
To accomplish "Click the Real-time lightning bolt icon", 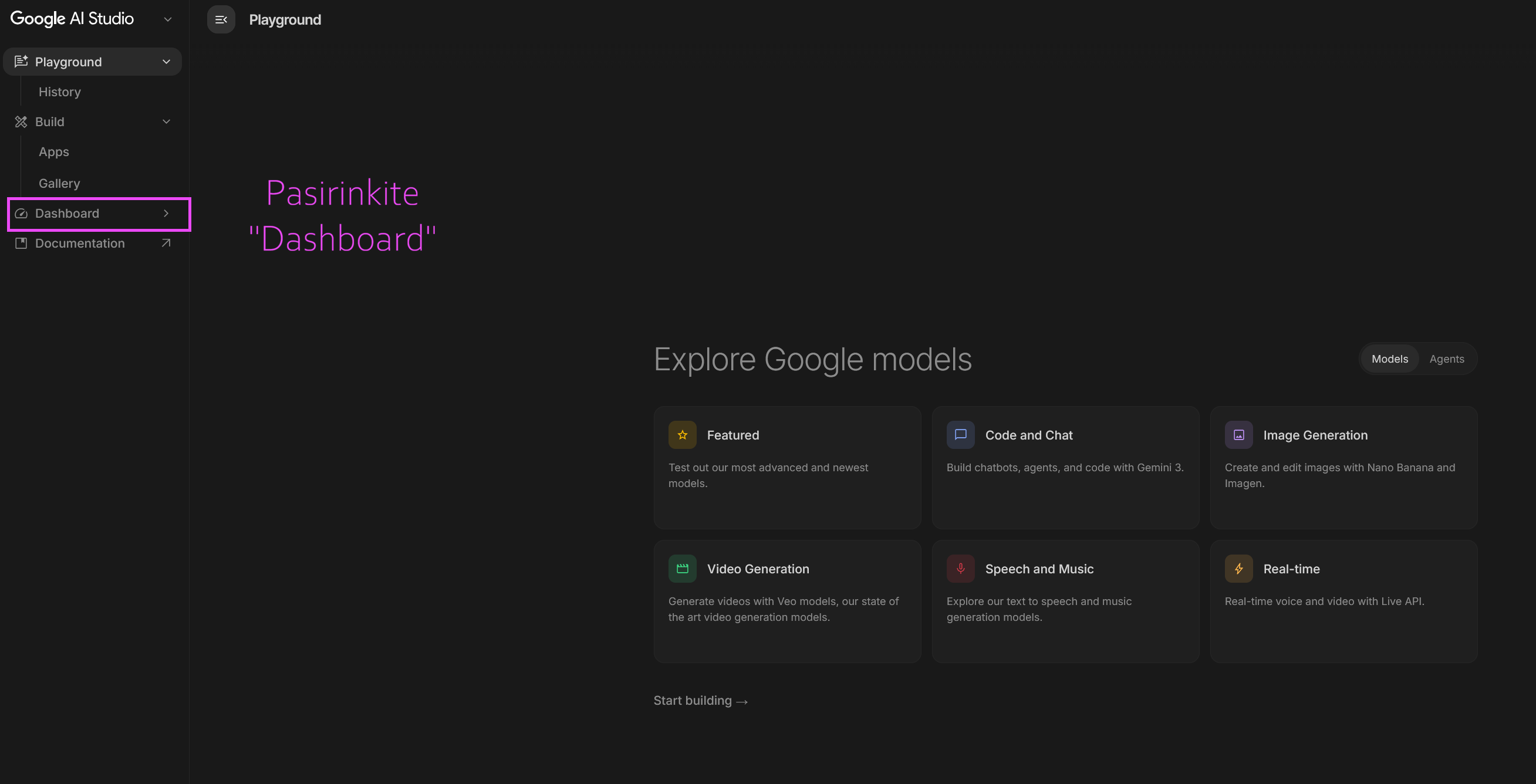I will pos(1238,568).
